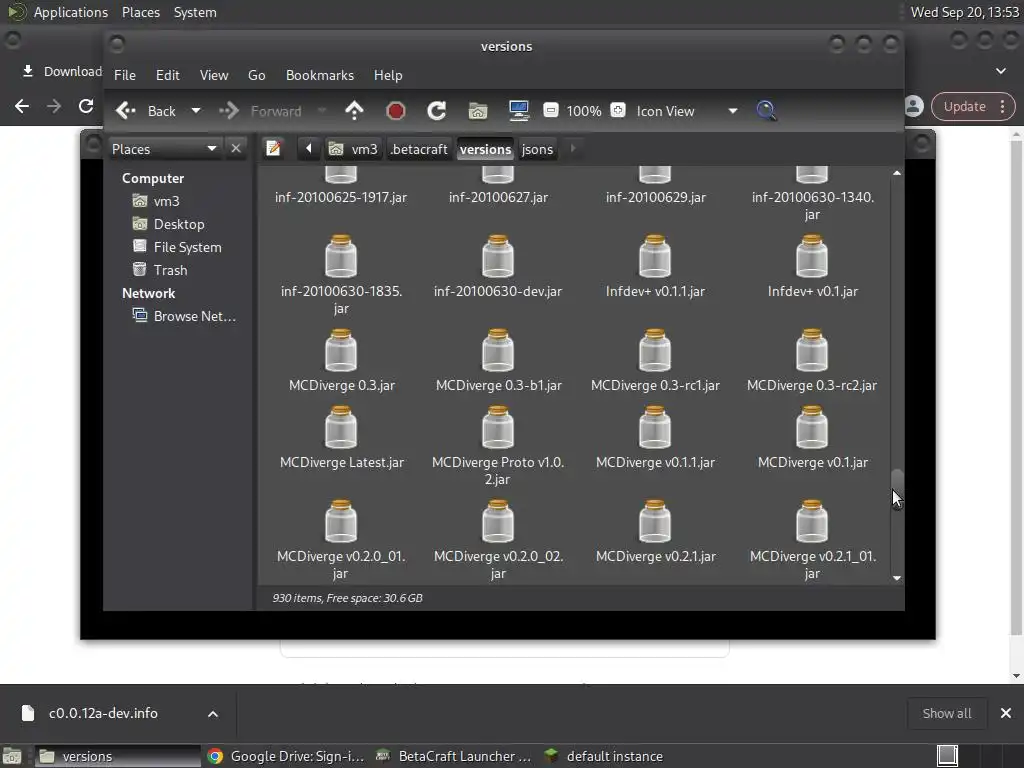Click the inf-20100627.jar file name

pos(498,197)
